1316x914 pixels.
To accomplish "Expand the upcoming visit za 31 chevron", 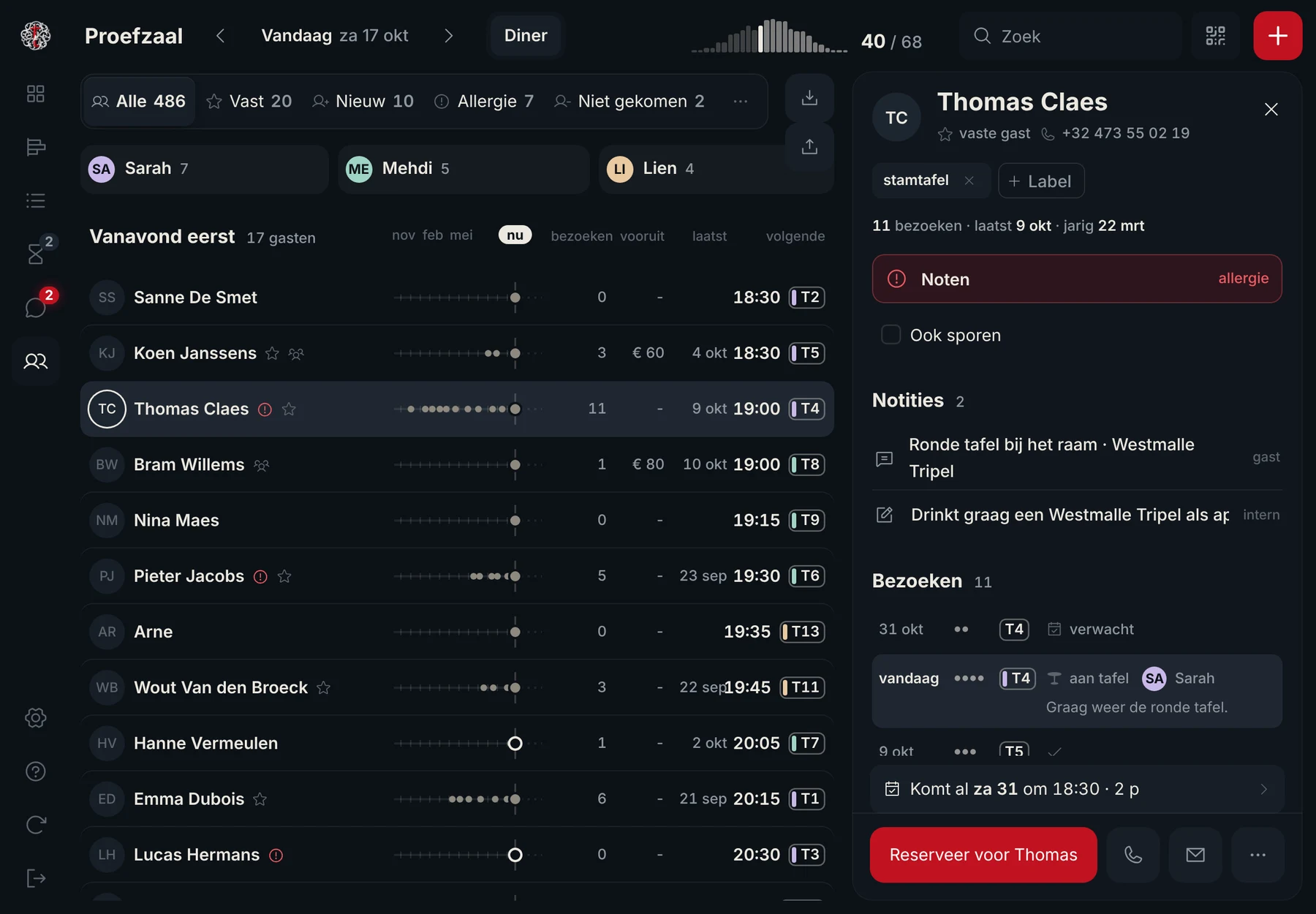I will [1264, 789].
